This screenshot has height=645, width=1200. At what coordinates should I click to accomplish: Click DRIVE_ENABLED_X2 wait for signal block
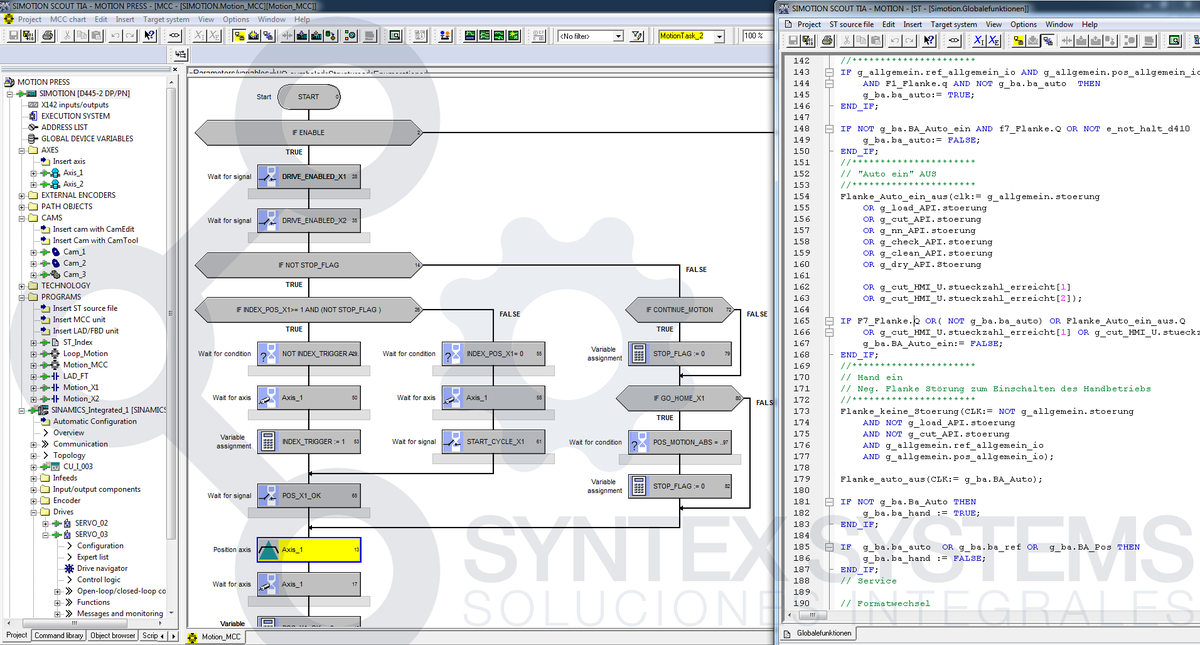[x=308, y=220]
